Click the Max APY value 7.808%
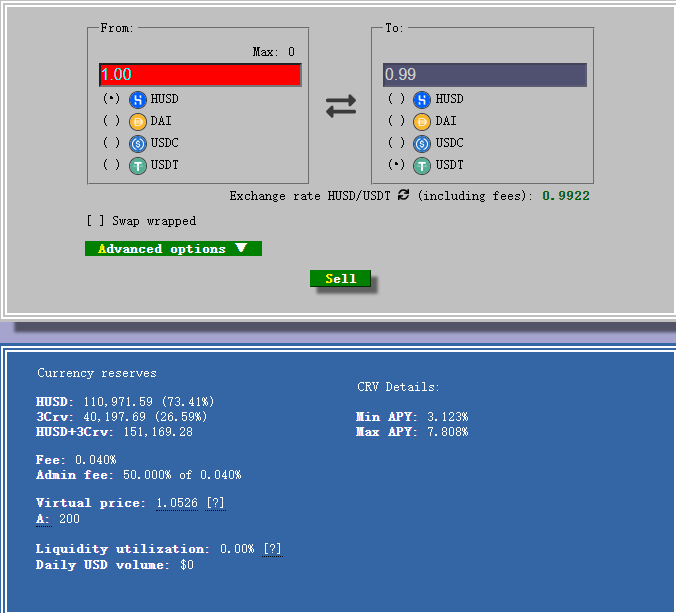This screenshot has height=613, width=676. pyautogui.click(x=448, y=432)
